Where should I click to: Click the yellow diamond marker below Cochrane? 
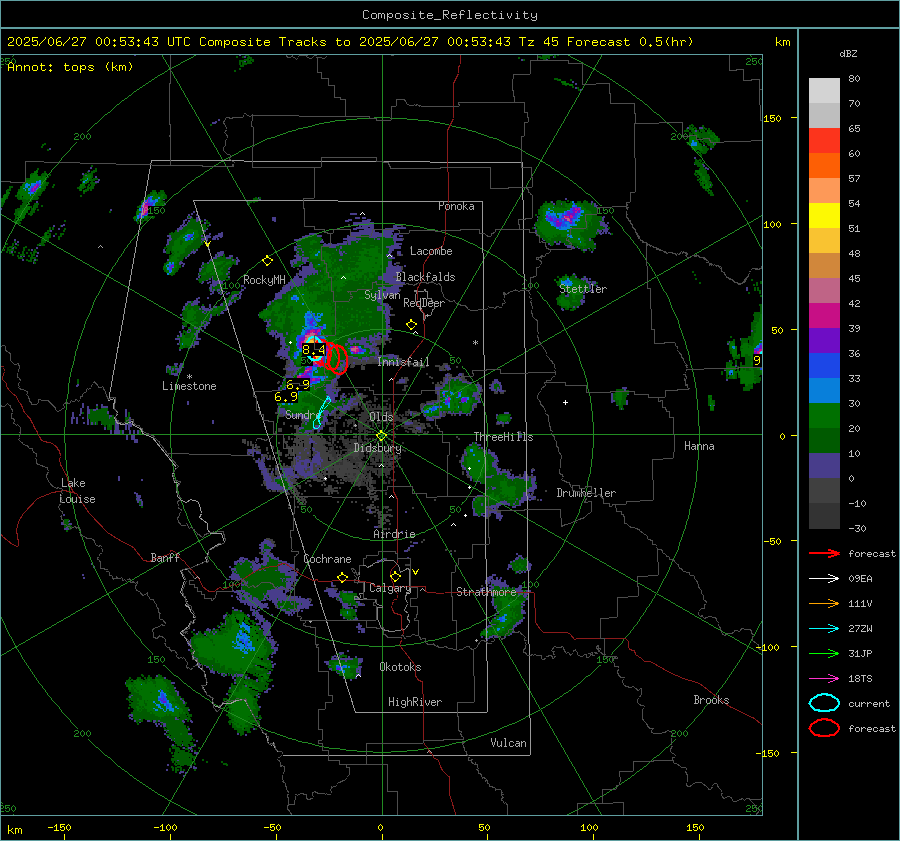343,577
